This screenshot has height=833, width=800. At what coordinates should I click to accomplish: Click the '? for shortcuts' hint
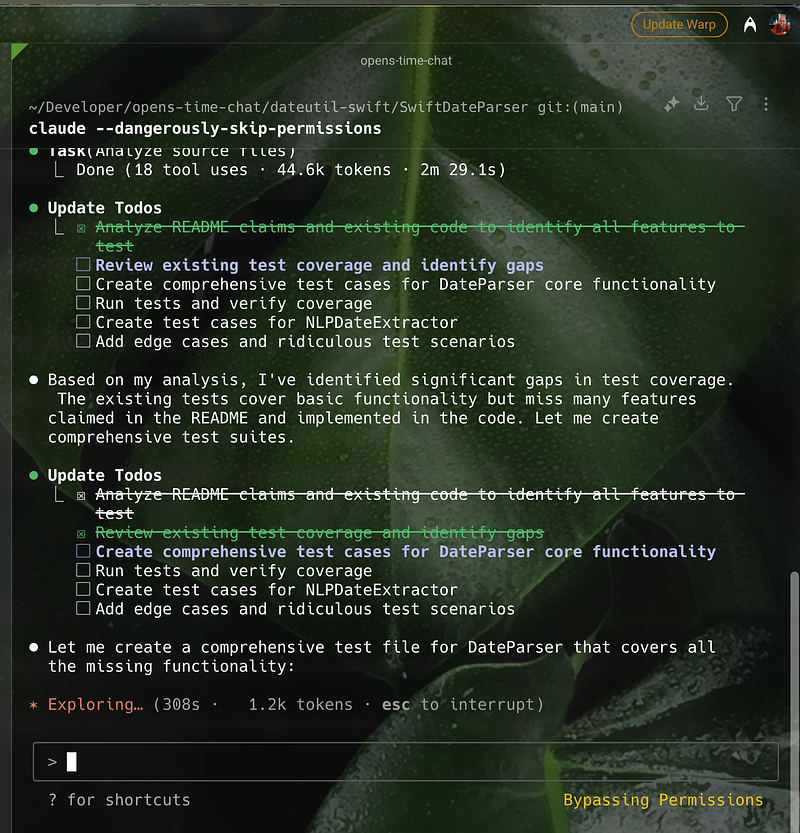click(119, 800)
